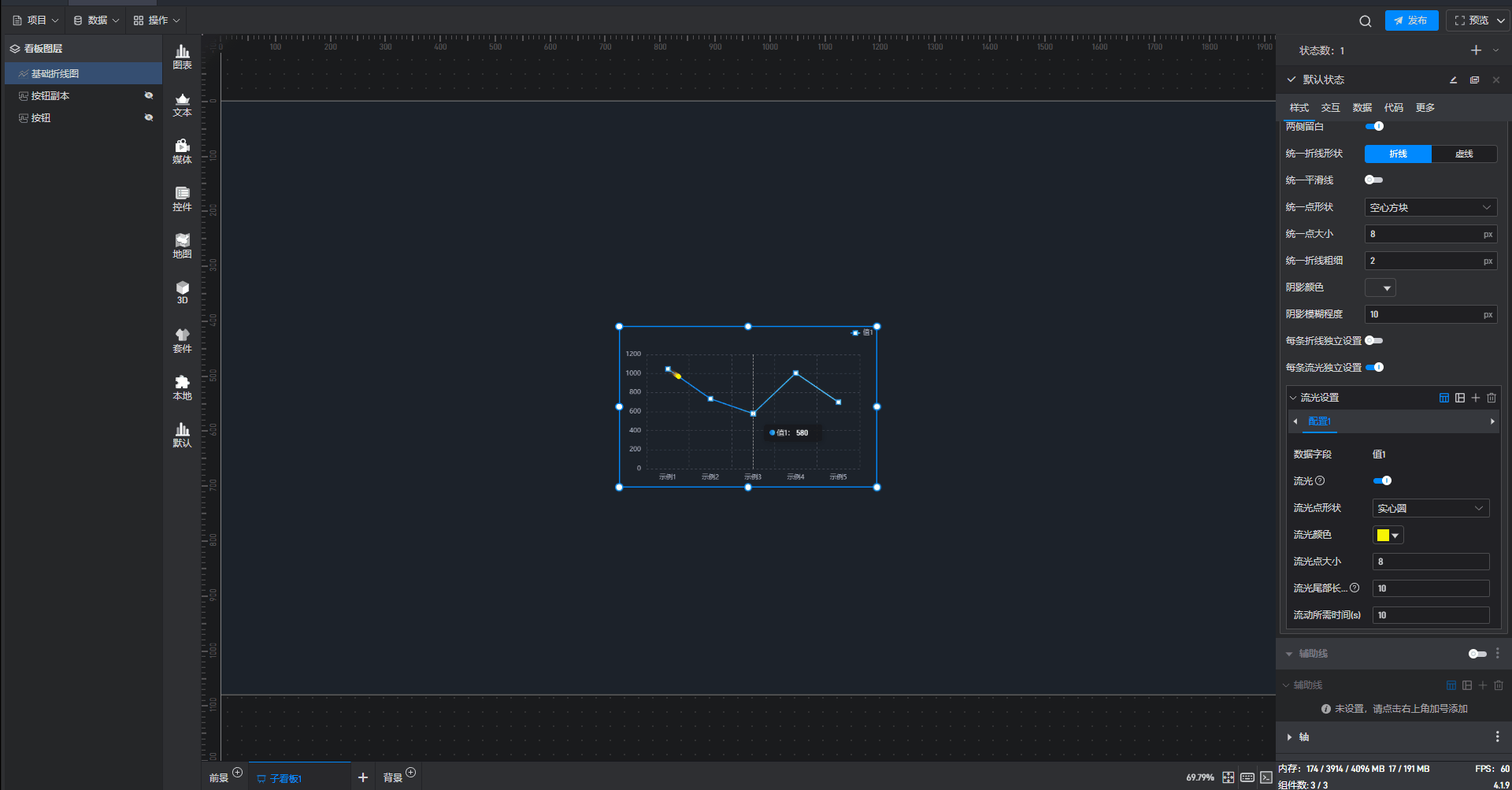Viewport: 1512px width, 790px height.
Task: Open the yellow 流光颜色 color swatch
Action: pyautogui.click(x=1388, y=536)
